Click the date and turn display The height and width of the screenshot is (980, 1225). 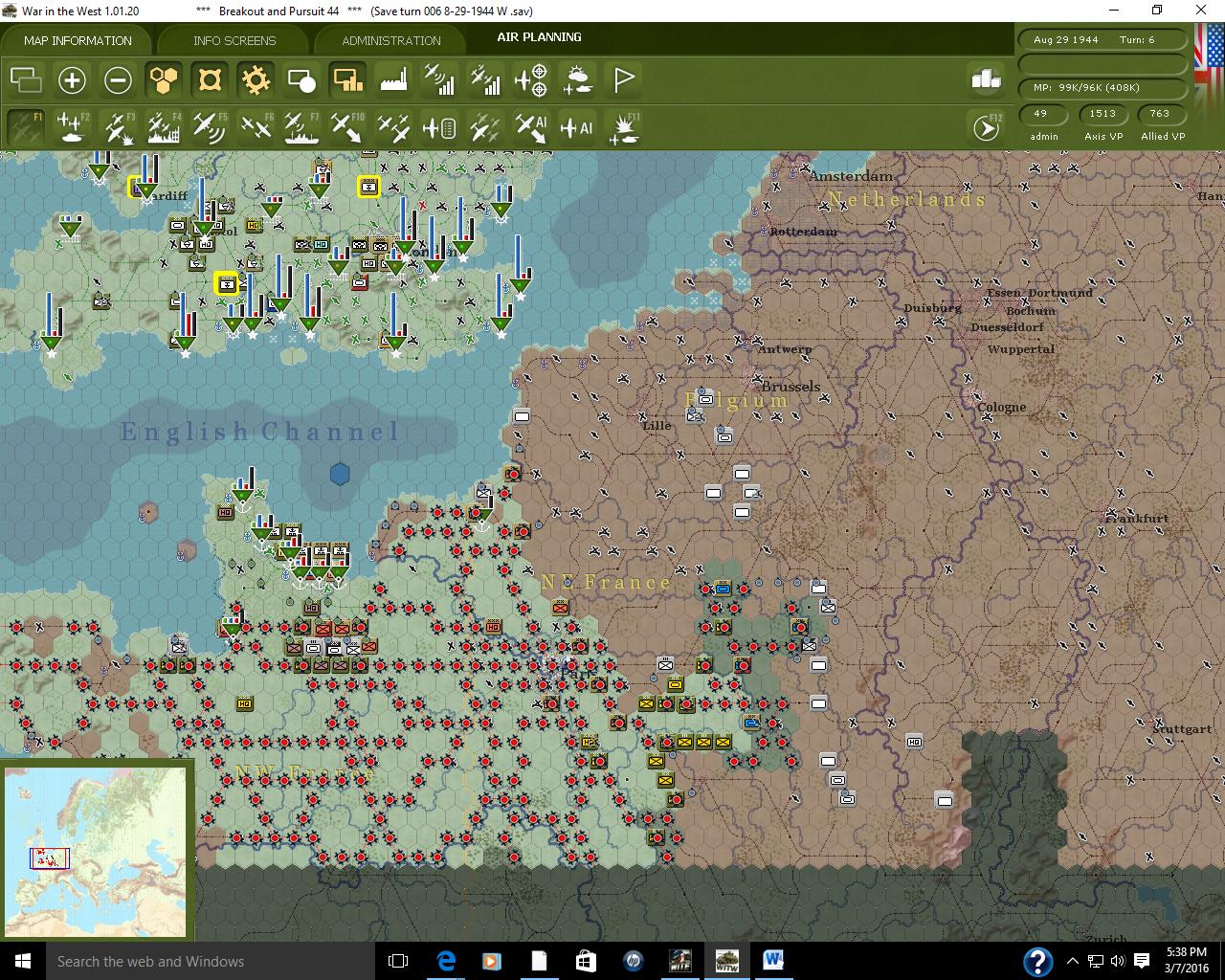1102,40
